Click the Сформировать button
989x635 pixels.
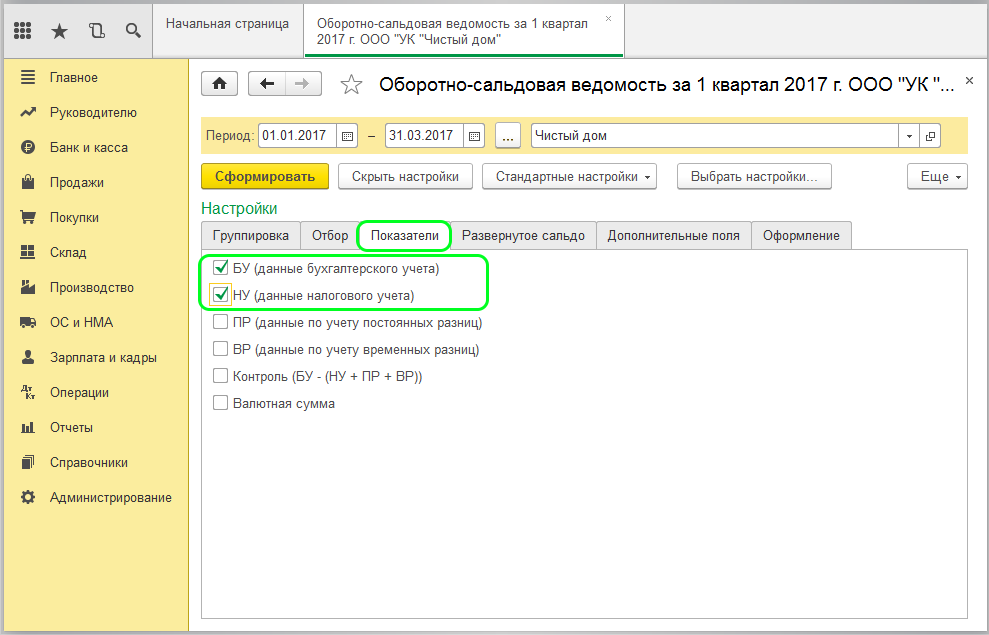[x=264, y=177]
